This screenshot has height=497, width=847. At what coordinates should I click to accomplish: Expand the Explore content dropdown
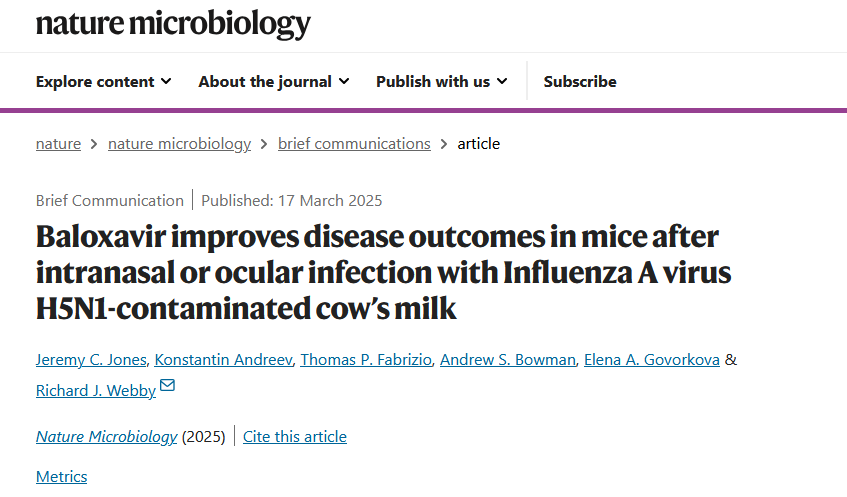click(103, 82)
